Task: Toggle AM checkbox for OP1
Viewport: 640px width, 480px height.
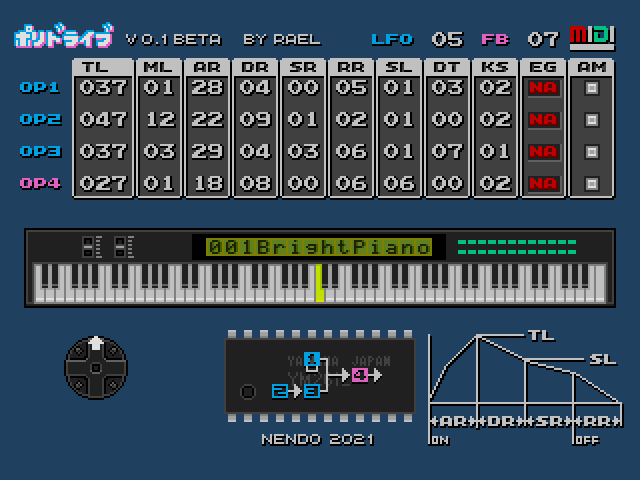Action: click(x=592, y=87)
